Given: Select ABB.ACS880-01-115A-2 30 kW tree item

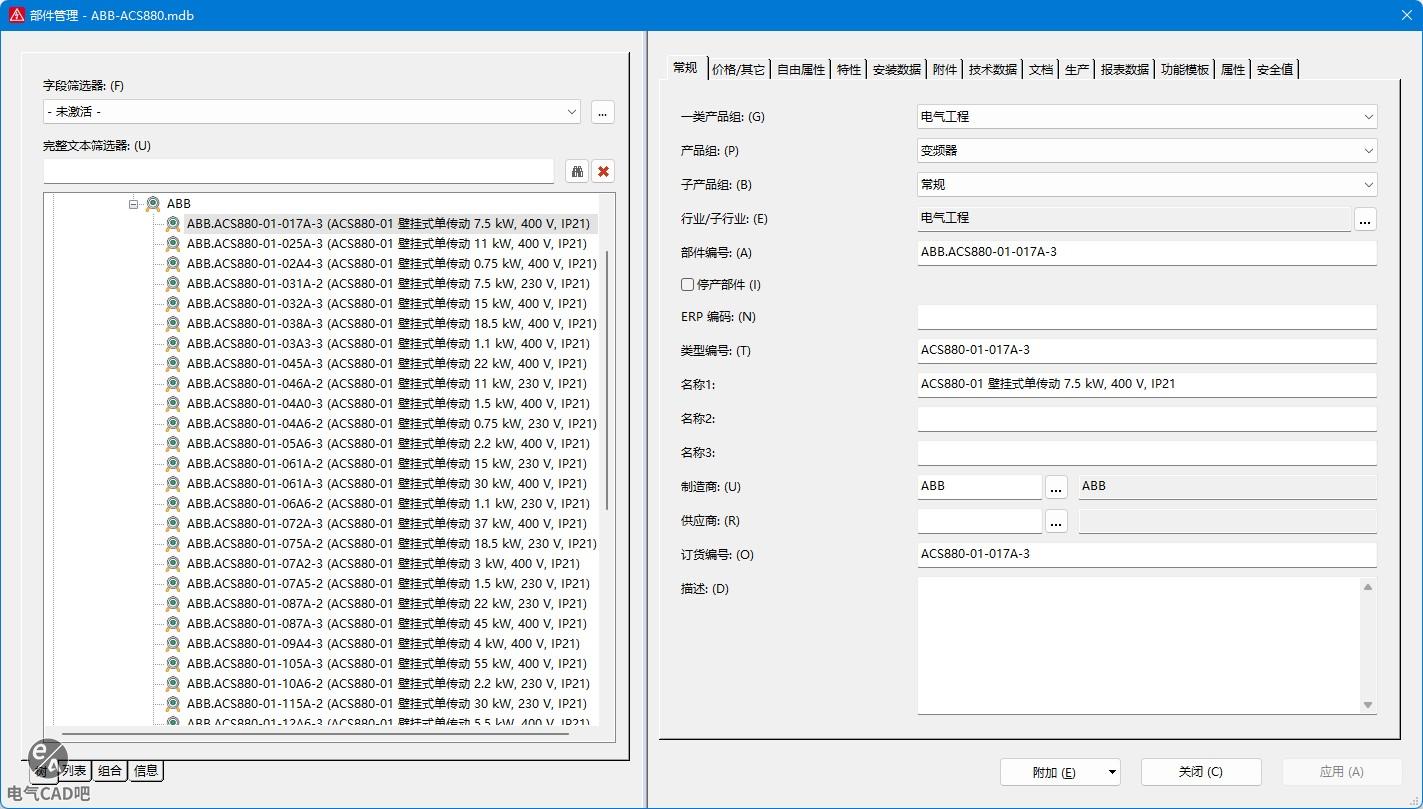Looking at the screenshot, I should pyautogui.click(x=388, y=704).
